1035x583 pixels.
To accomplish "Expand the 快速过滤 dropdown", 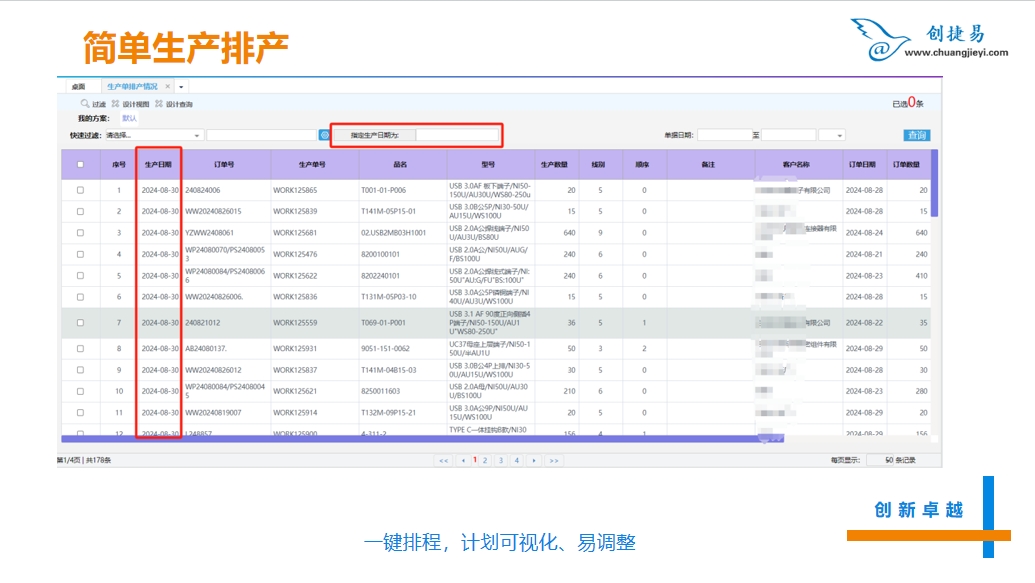I will tap(197, 135).
